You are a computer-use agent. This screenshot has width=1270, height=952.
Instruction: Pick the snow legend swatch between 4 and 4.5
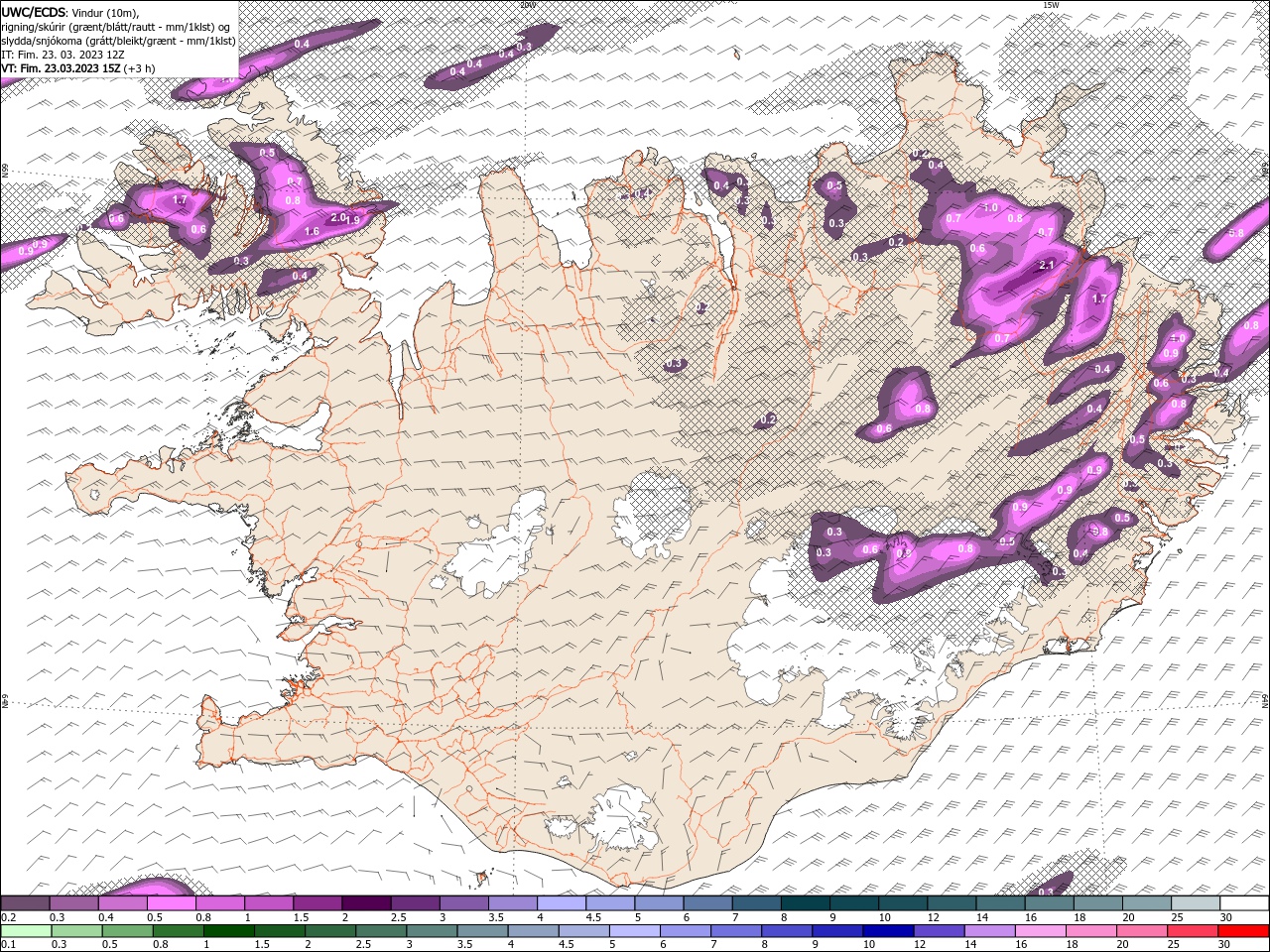pyautogui.click(x=561, y=903)
